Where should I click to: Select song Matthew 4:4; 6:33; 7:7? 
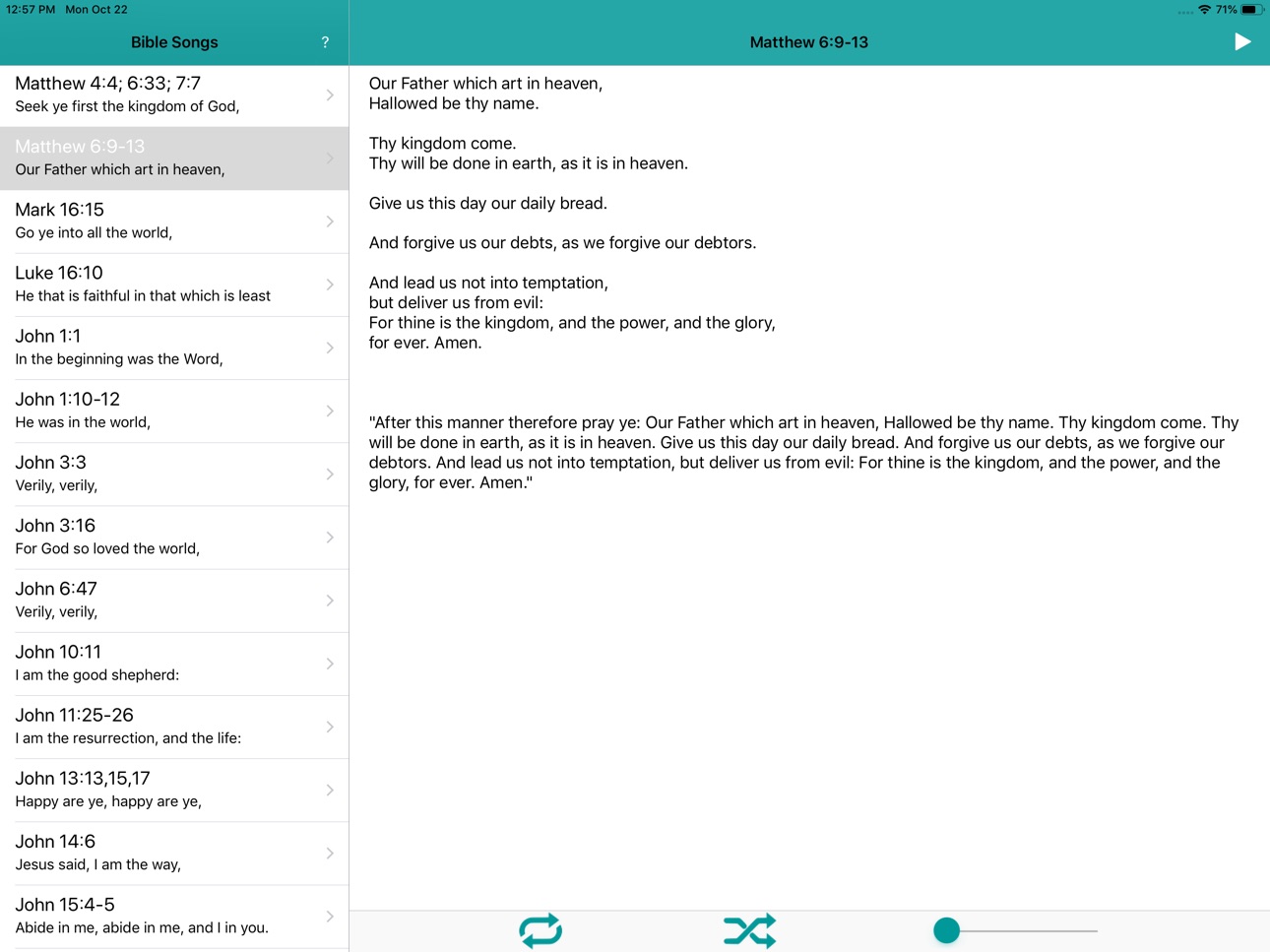(x=174, y=95)
